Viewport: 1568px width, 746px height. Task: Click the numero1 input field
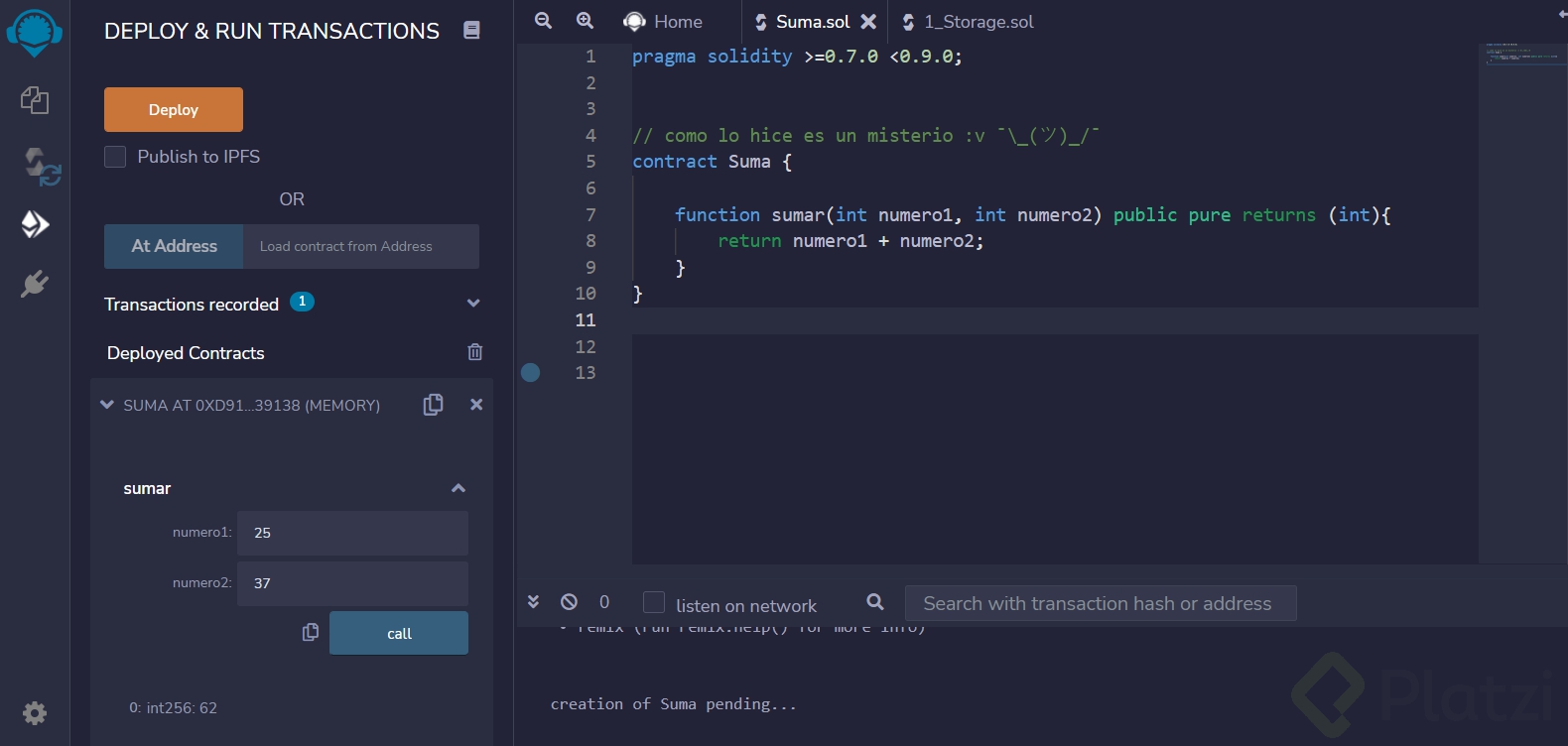pyautogui.click(x=352, y=533)
